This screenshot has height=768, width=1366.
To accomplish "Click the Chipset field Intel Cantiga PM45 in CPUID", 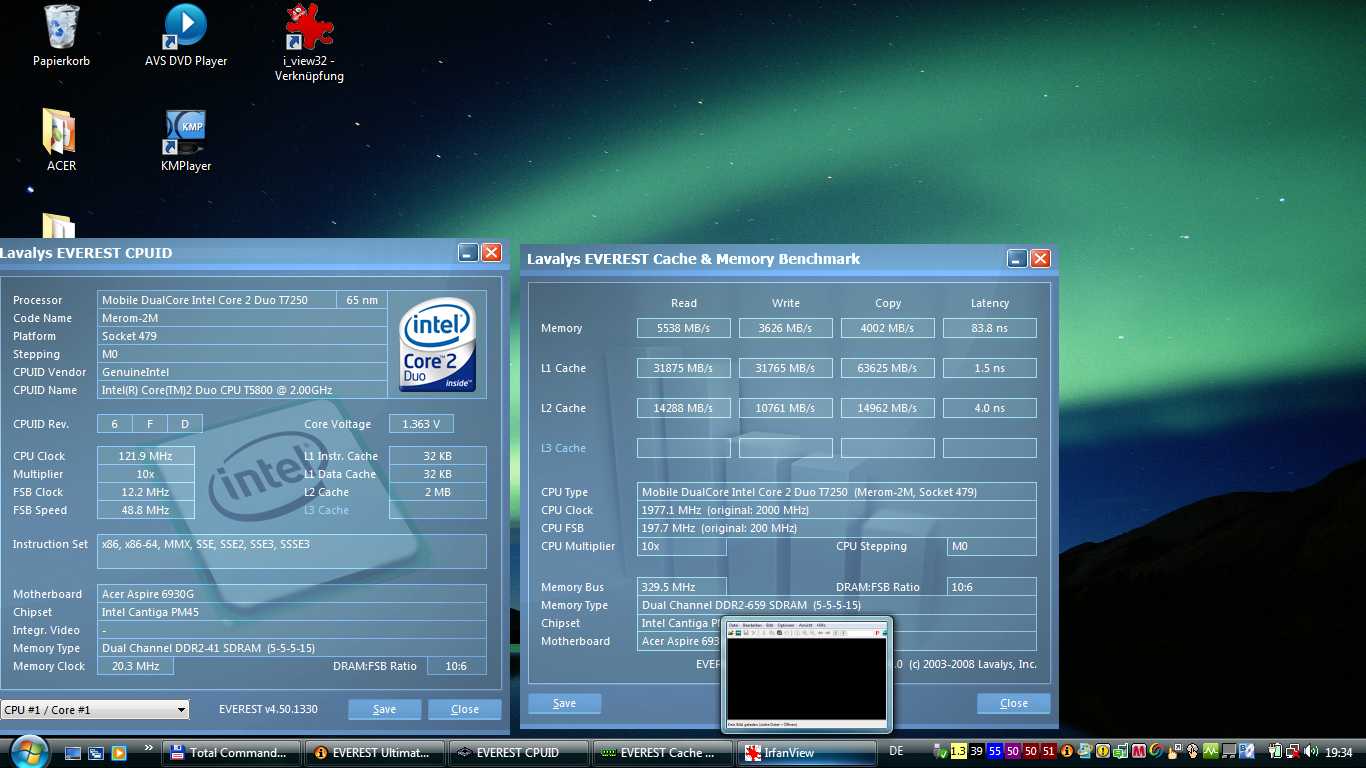I will [x=292, y=612].
